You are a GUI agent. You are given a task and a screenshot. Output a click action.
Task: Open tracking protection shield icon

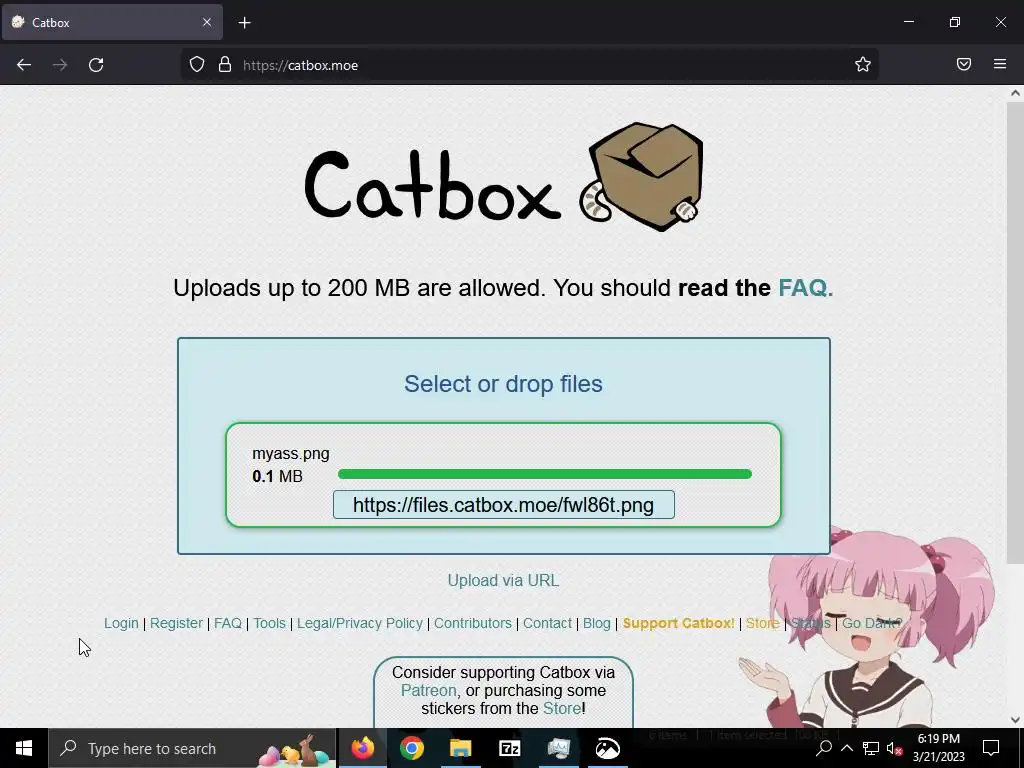tap(197, 65)
